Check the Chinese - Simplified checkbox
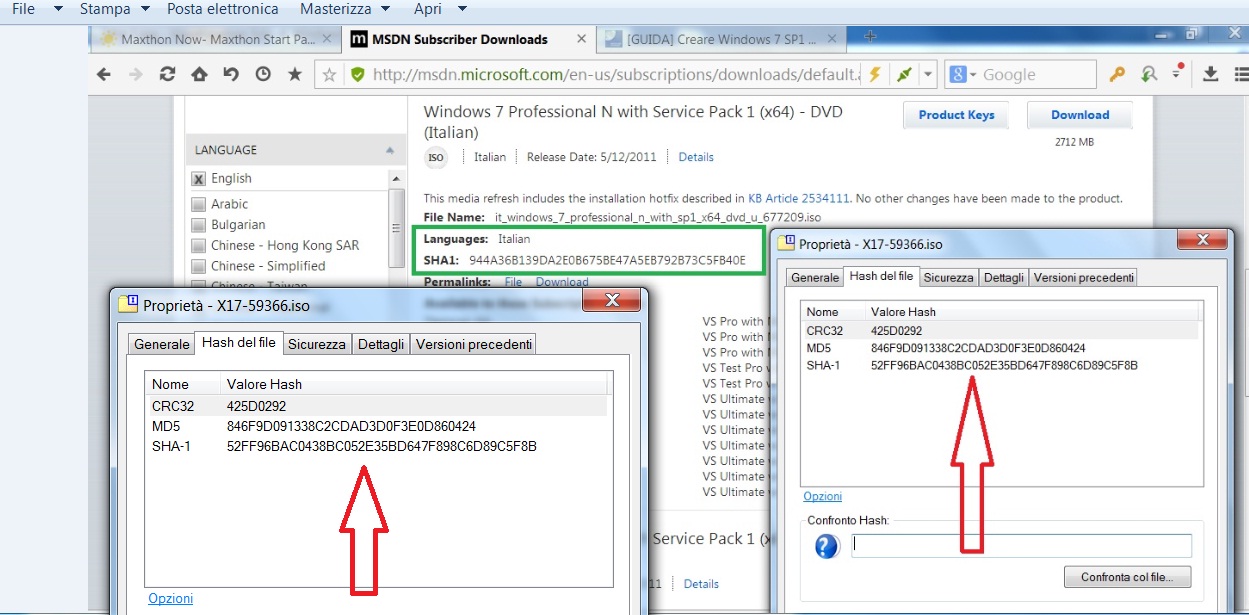This screenshot has height=615, width=1249. (x=198, y=266)
